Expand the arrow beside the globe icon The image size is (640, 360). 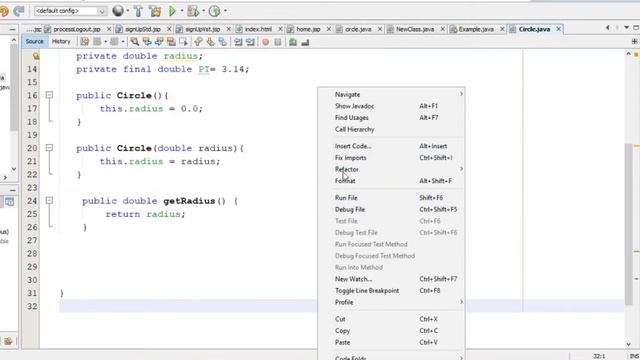[128, 11]
